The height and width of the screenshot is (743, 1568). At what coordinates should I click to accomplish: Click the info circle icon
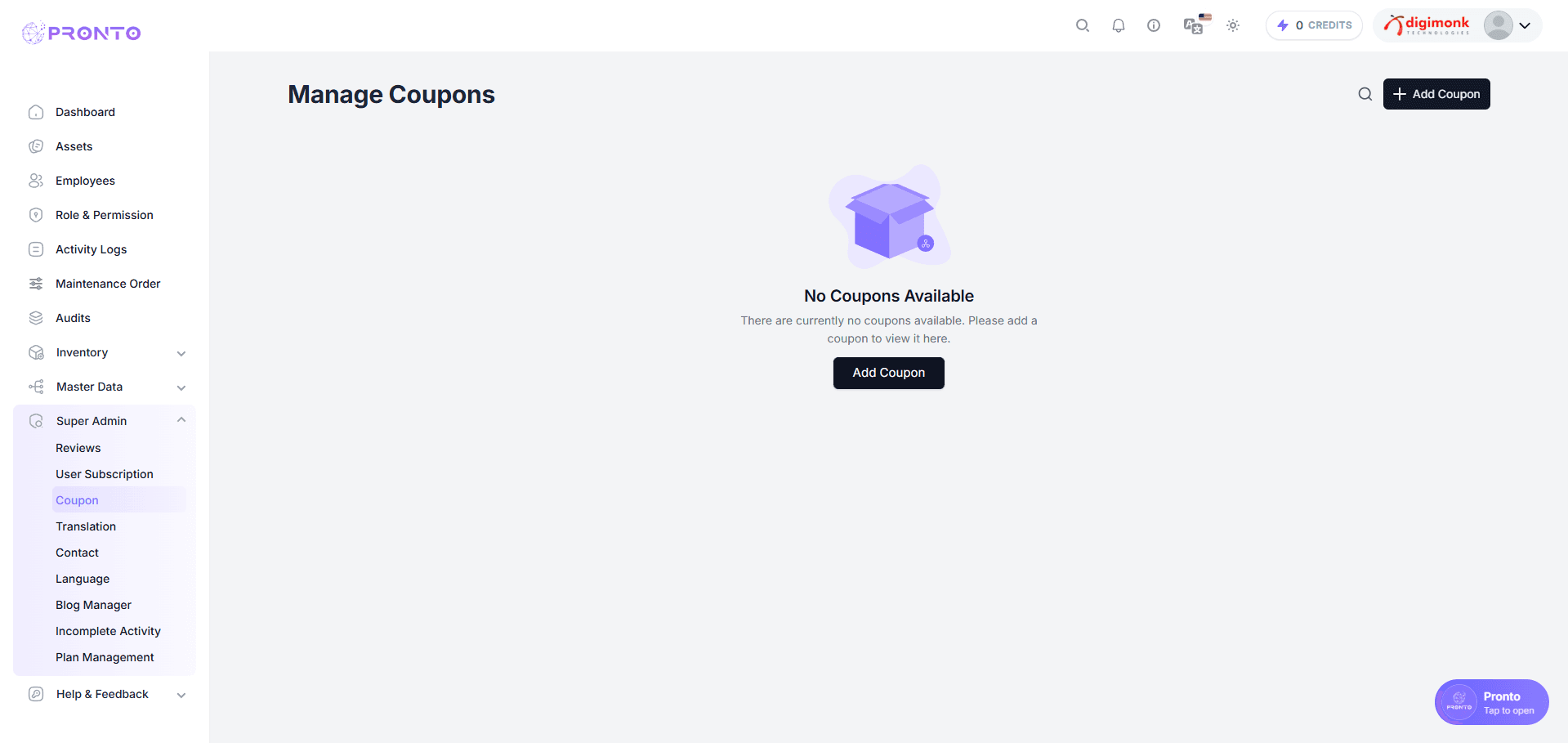point(1153,25)
